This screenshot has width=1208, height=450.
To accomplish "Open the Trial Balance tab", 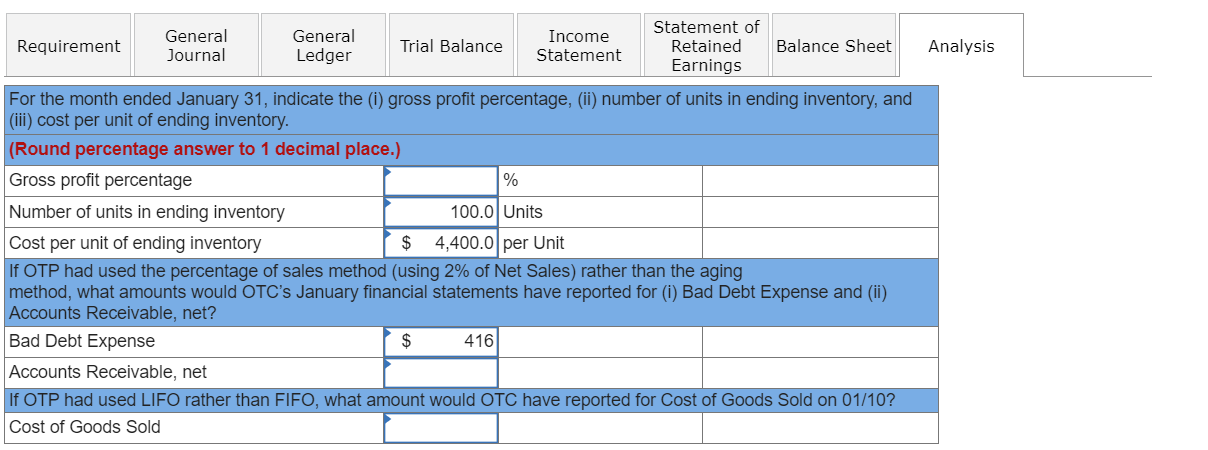I will [x=451, y=46].
